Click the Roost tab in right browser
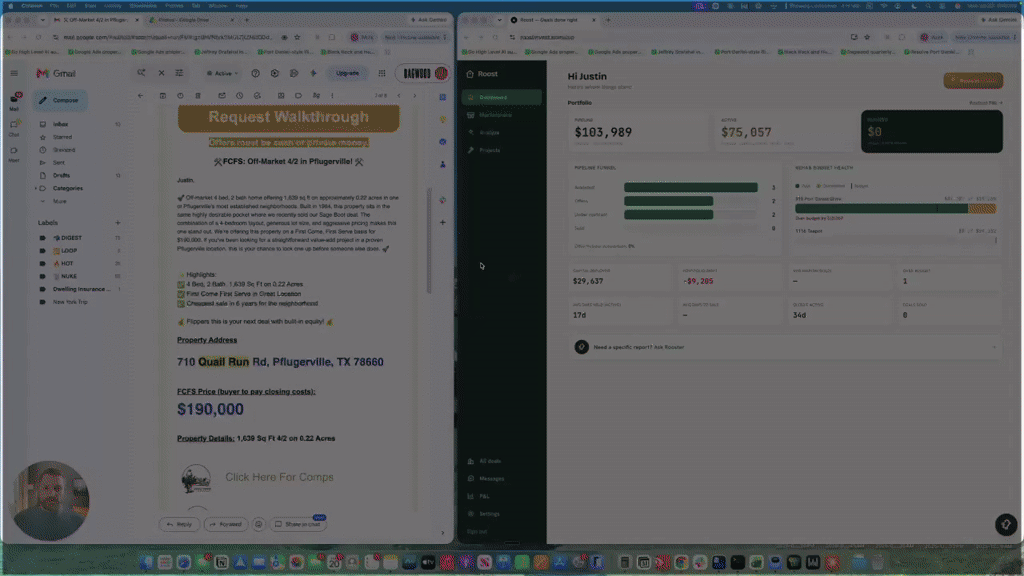The image size is (1024, 576). click(x=552, y=20)
